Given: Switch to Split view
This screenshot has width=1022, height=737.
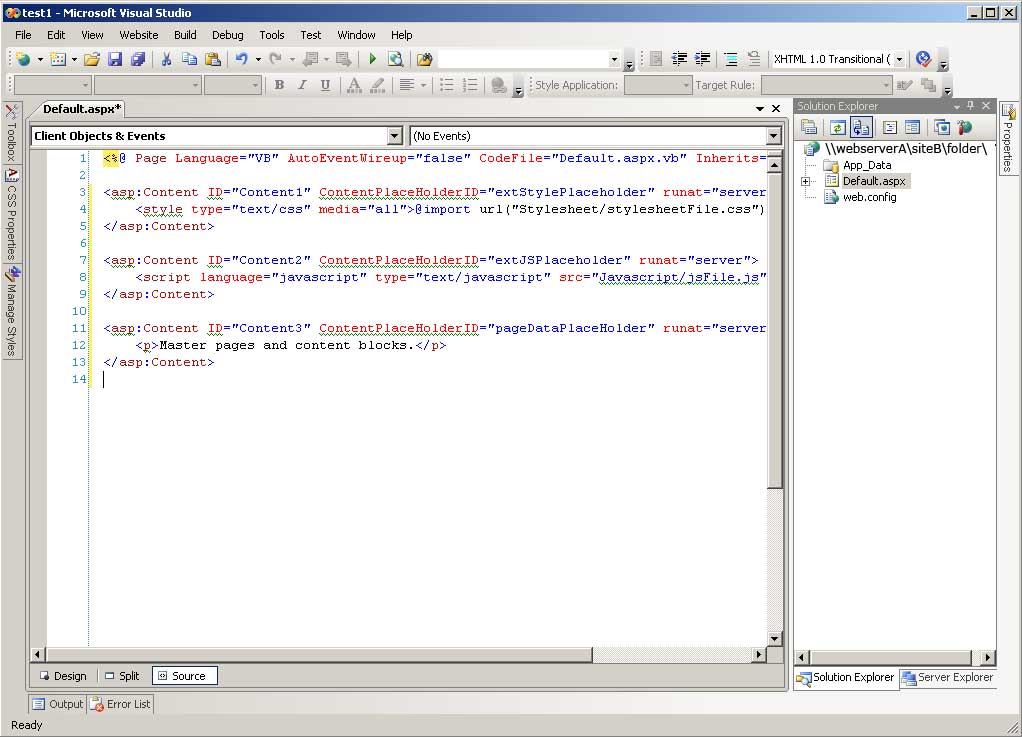Looking at the screenshot, I should tap(123, 676).
